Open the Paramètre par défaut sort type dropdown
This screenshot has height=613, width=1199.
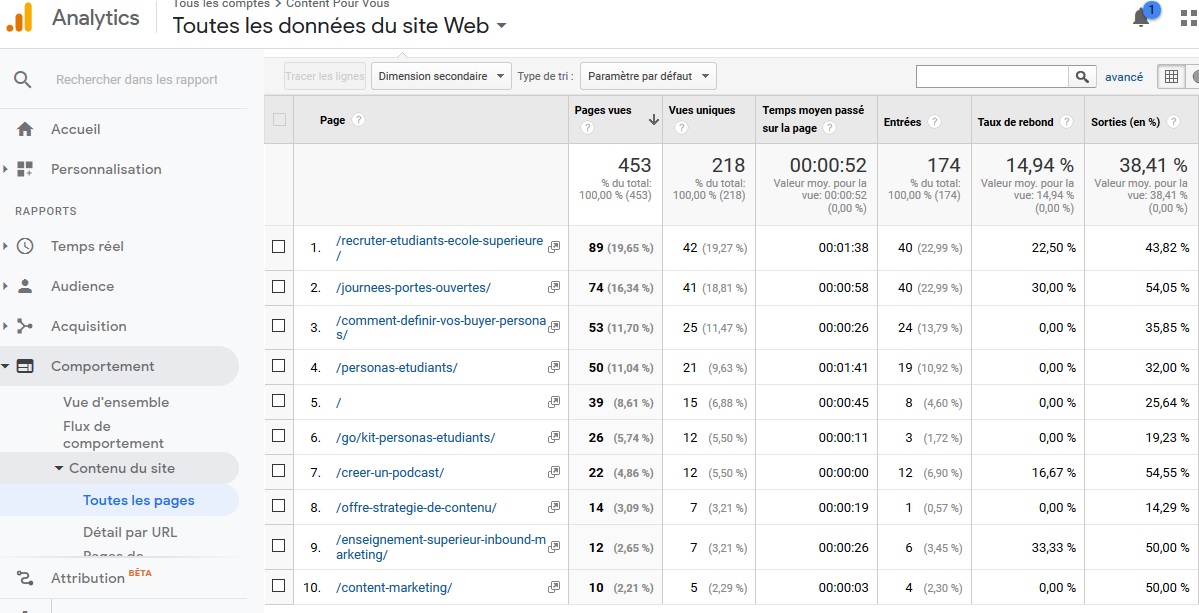tap(648, 76)
